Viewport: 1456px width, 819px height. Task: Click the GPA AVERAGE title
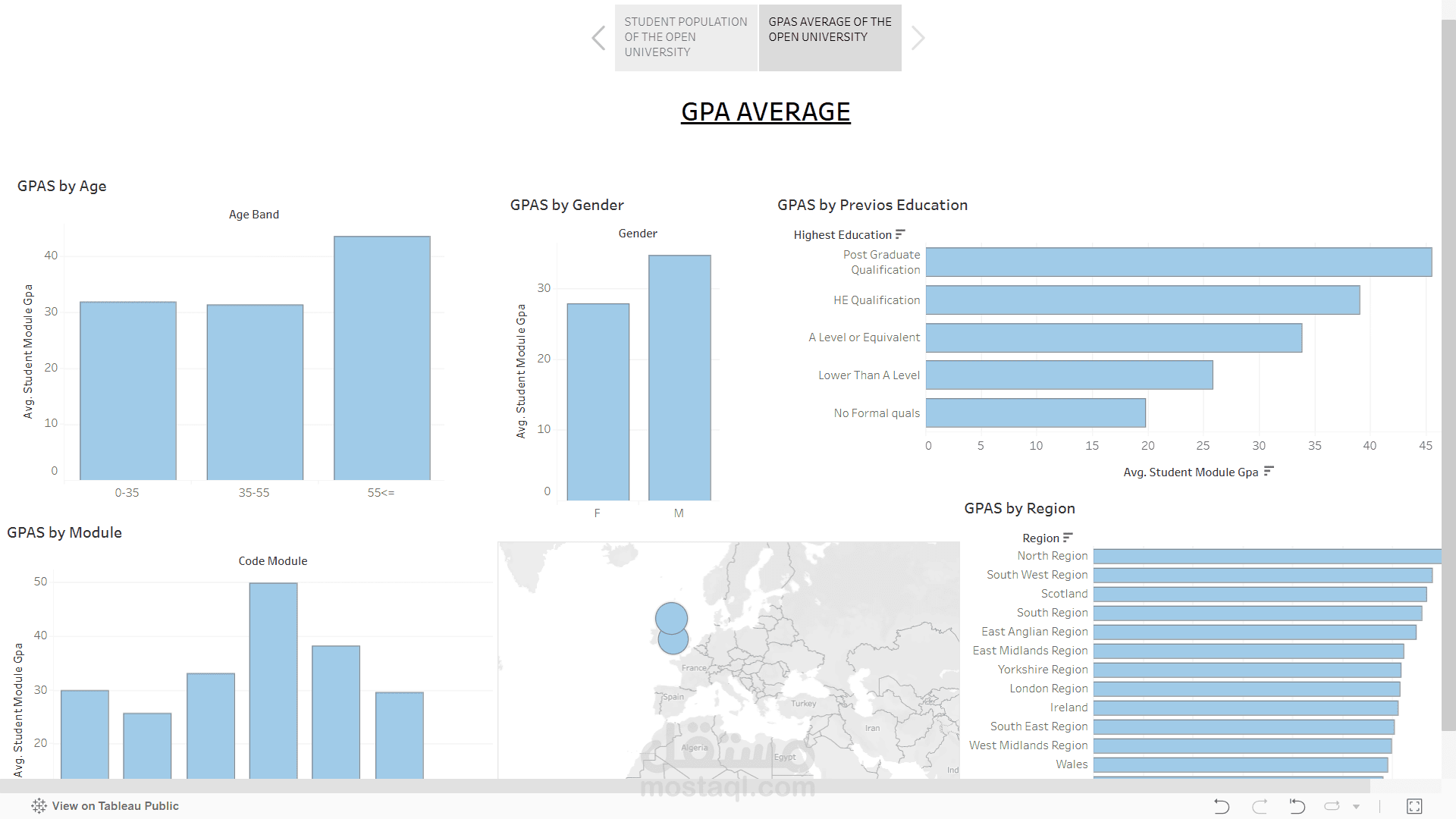coord(765,111)
